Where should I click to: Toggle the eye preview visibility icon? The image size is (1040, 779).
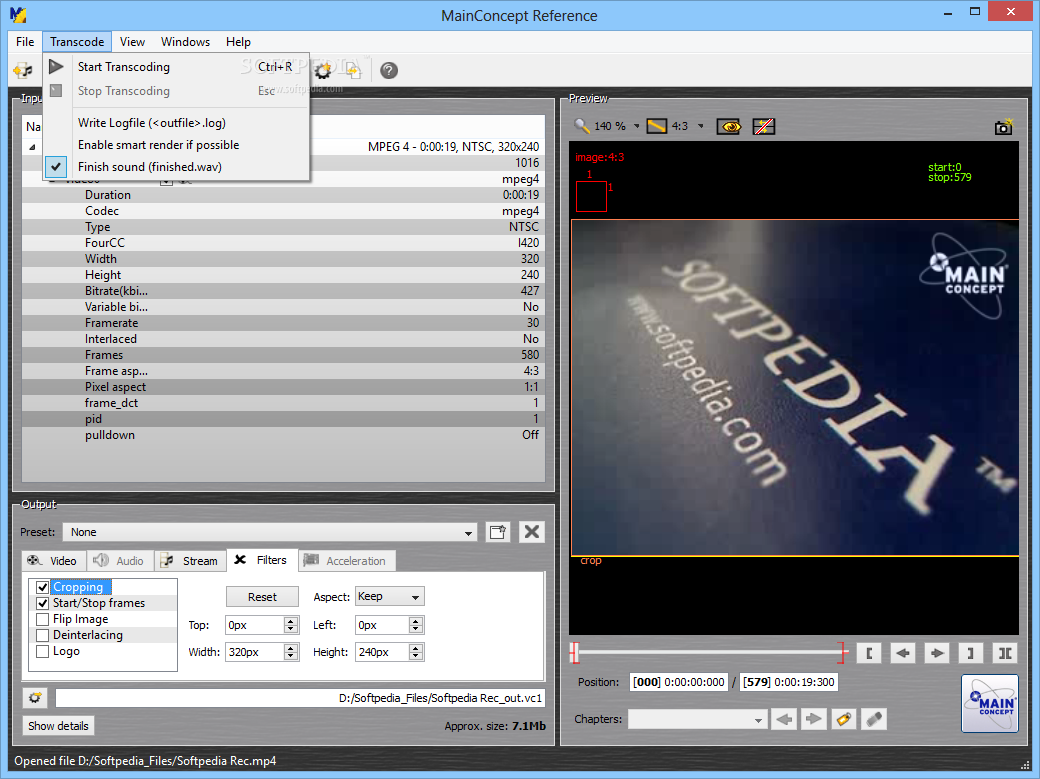(x=729, y=126)
